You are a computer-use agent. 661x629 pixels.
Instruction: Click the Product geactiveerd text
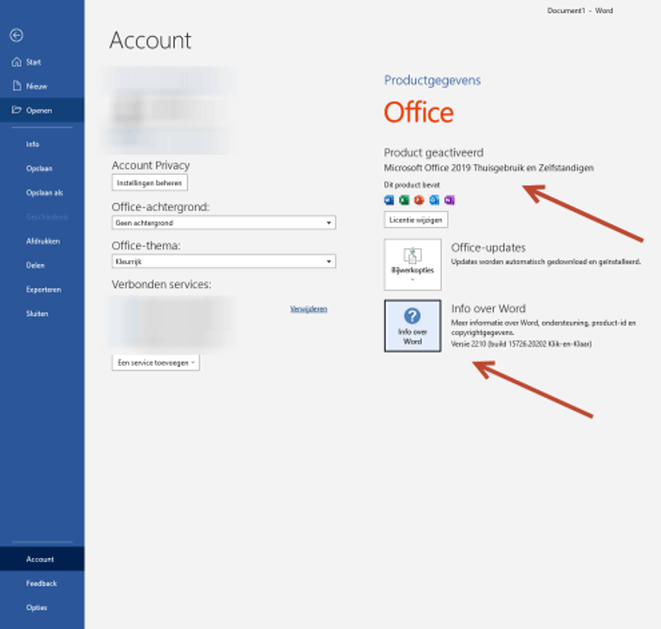[x=433, y=153]
